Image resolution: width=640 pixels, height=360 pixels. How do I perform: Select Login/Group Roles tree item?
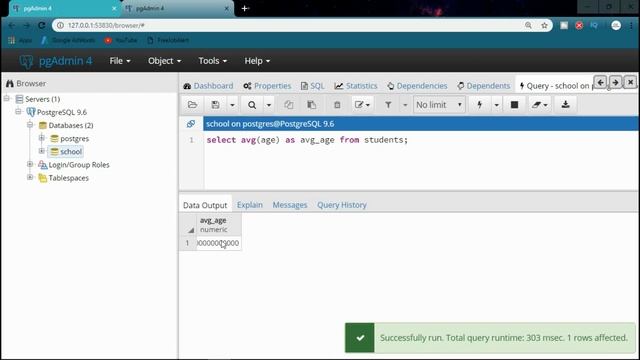tap(79, 165)
